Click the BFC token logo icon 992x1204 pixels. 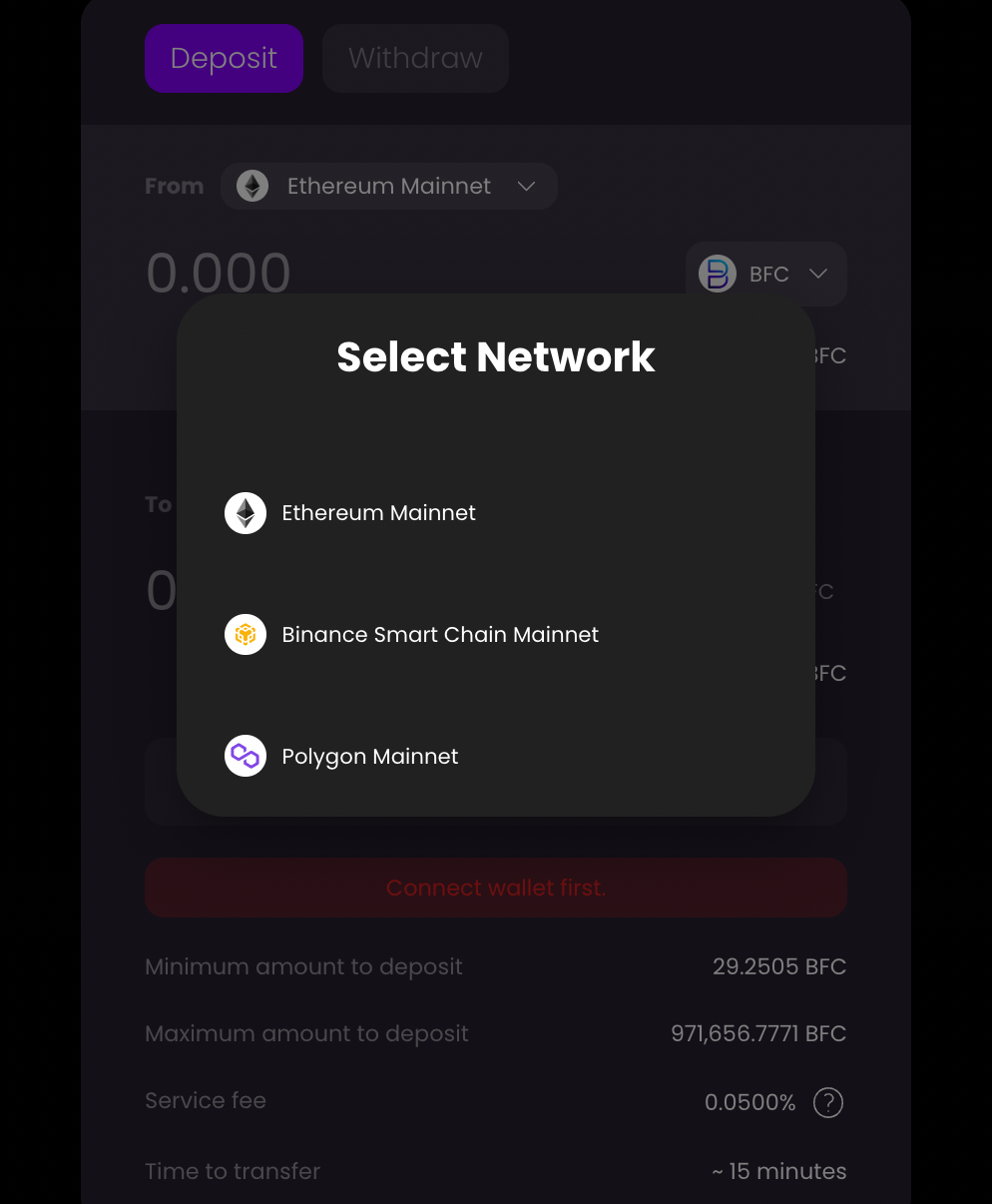pos(717,274)
